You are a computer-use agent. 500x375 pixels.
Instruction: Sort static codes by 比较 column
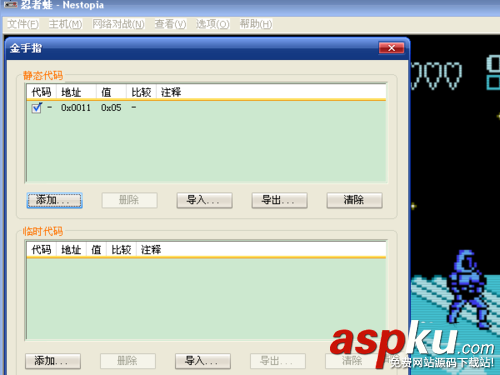pyautogui.click(x=141, y=92)
